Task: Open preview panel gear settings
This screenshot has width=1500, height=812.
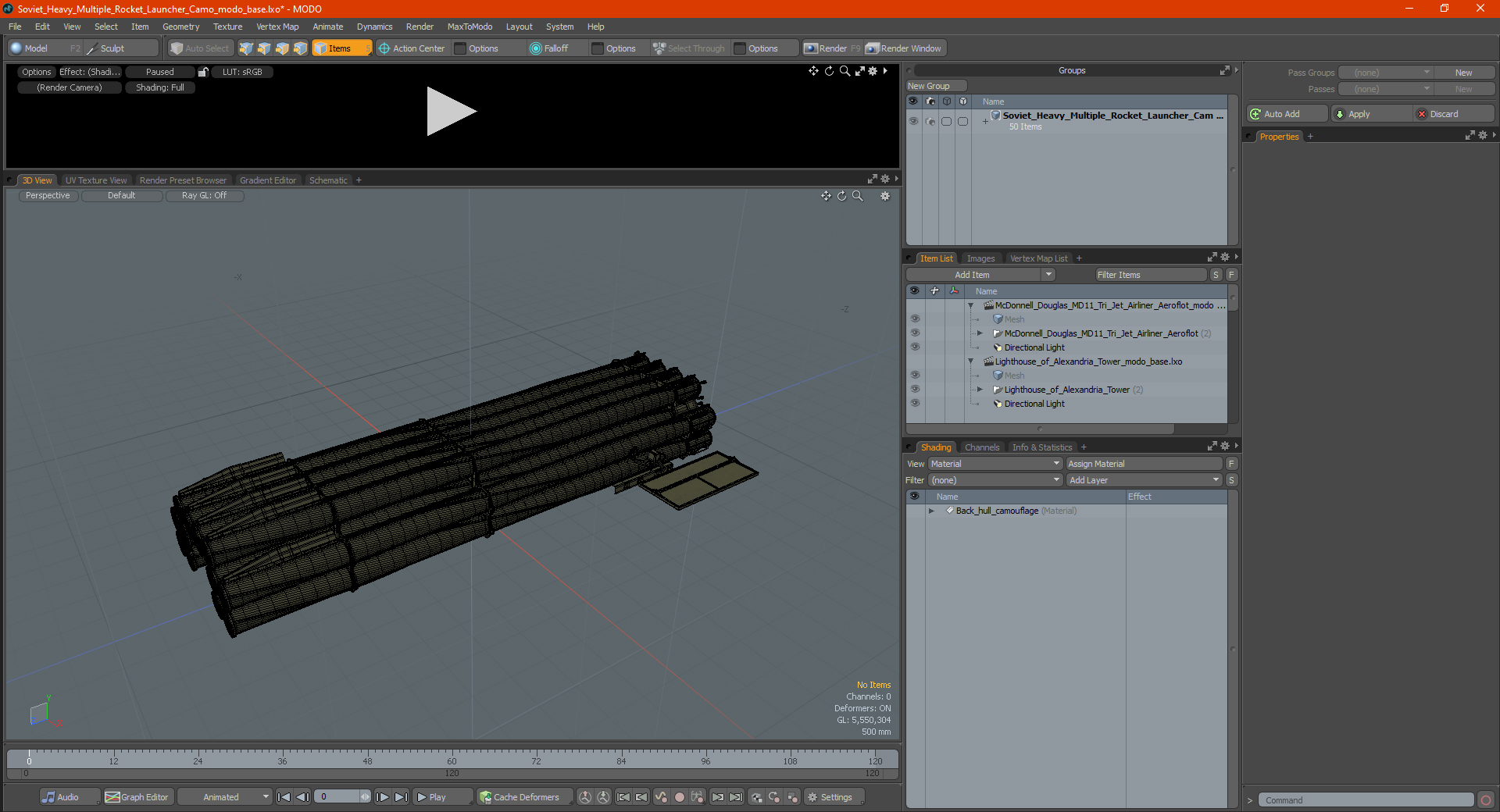Action: tap(873, 71)
